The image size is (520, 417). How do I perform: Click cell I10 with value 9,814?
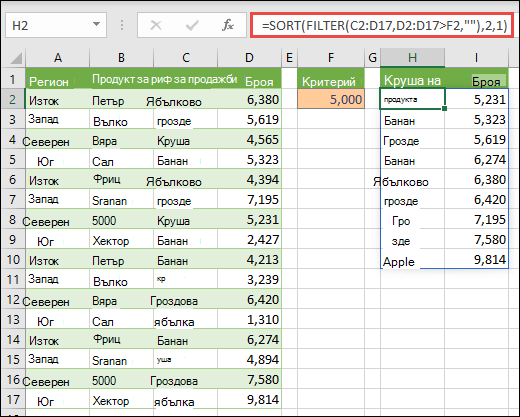(476, 259)
